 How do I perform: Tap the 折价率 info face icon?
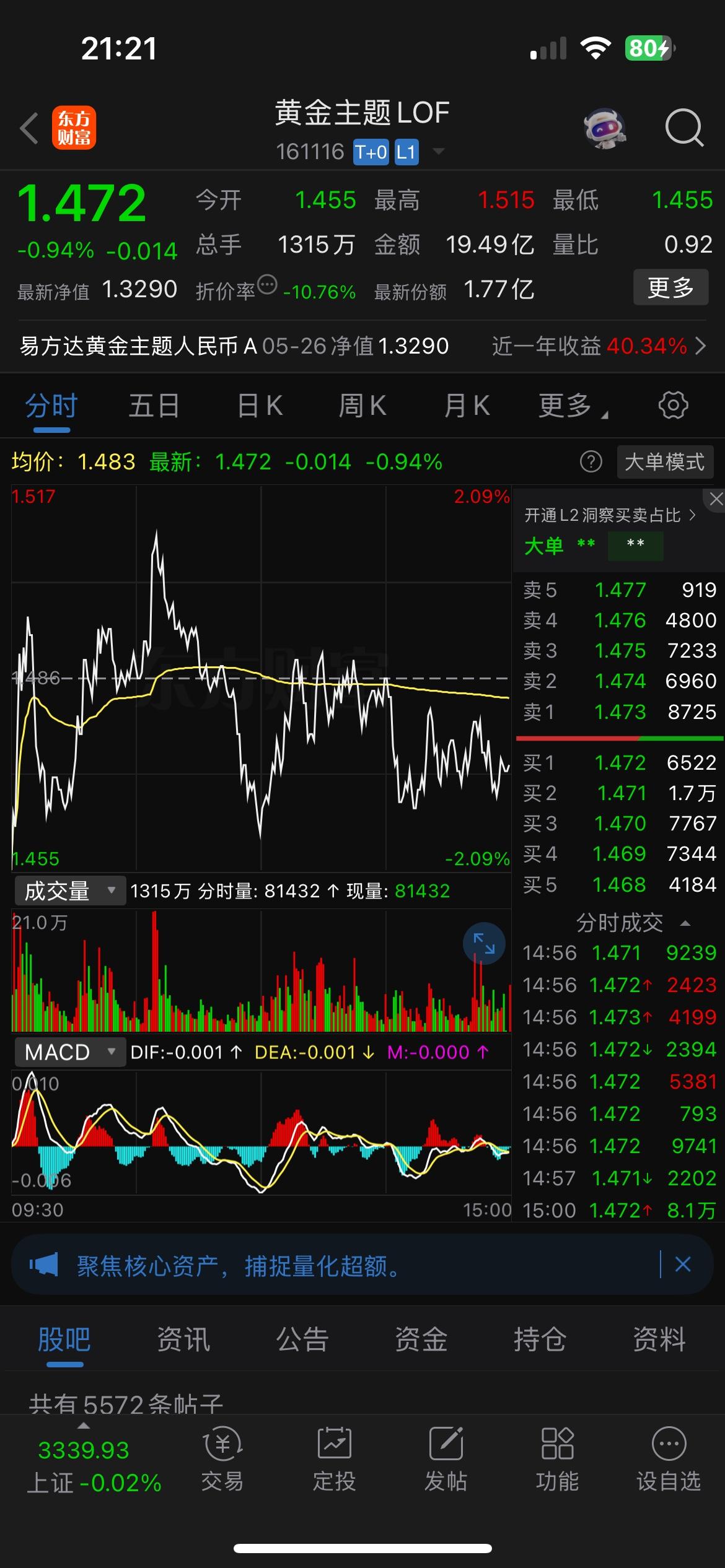click(267, 285)
